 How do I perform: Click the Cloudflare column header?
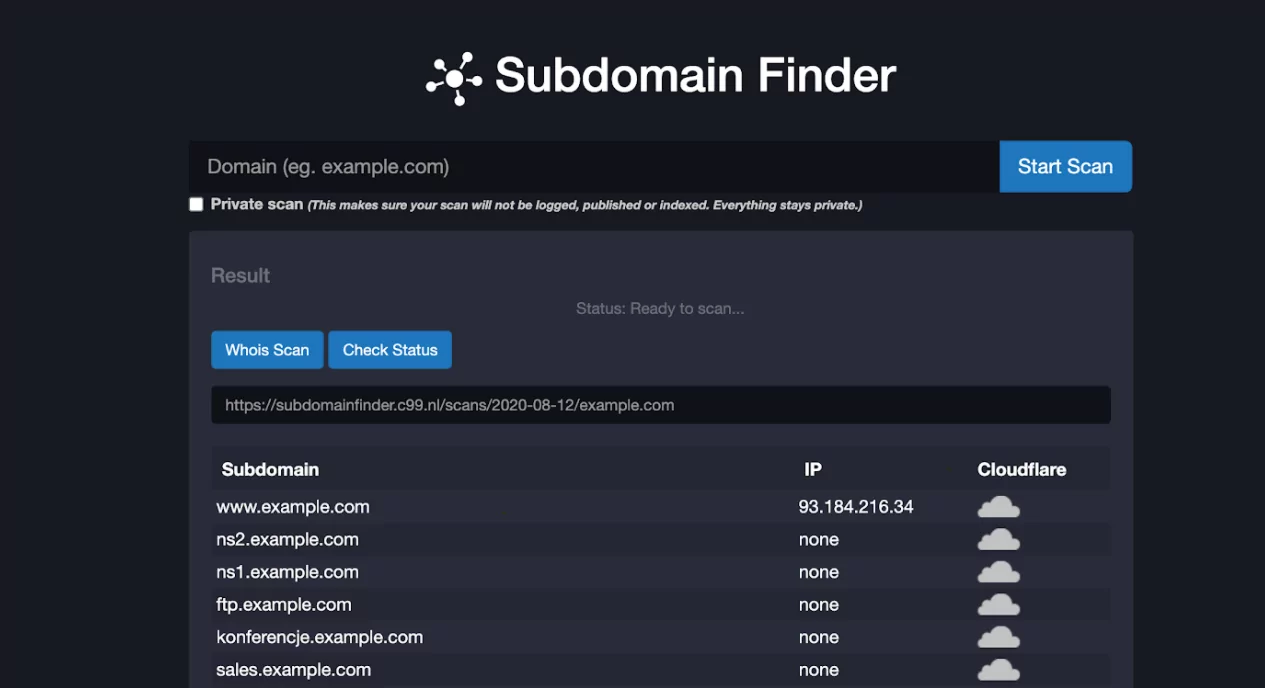(x=1021, y=468)
